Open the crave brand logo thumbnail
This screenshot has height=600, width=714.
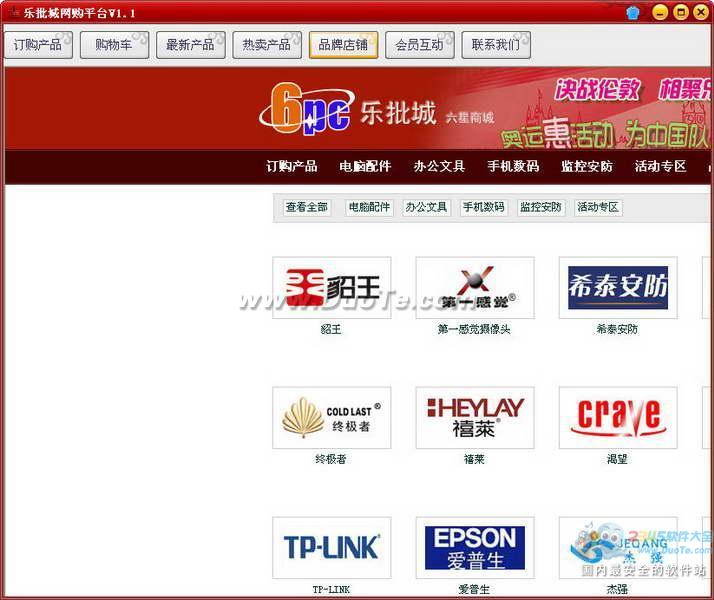click(618, 418)
